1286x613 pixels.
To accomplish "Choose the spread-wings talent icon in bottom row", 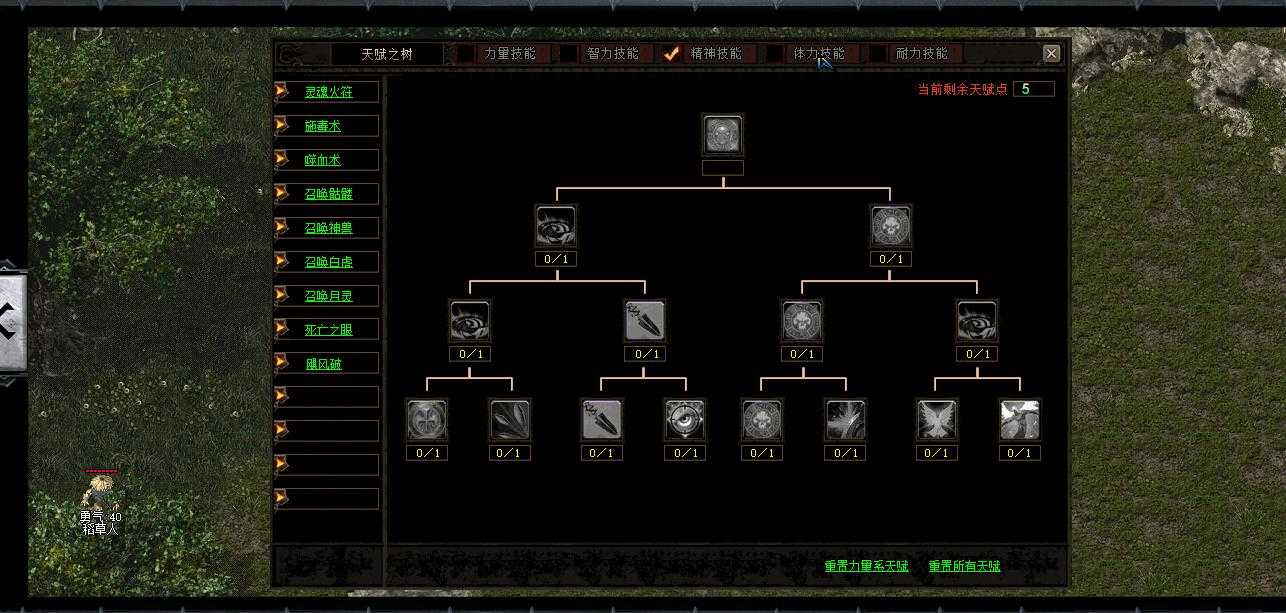I will click(x=937, y=420).
